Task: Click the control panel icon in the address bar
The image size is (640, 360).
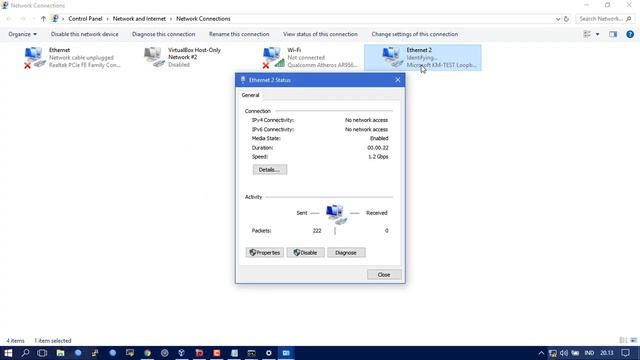Action: click(x=55, y=19)
